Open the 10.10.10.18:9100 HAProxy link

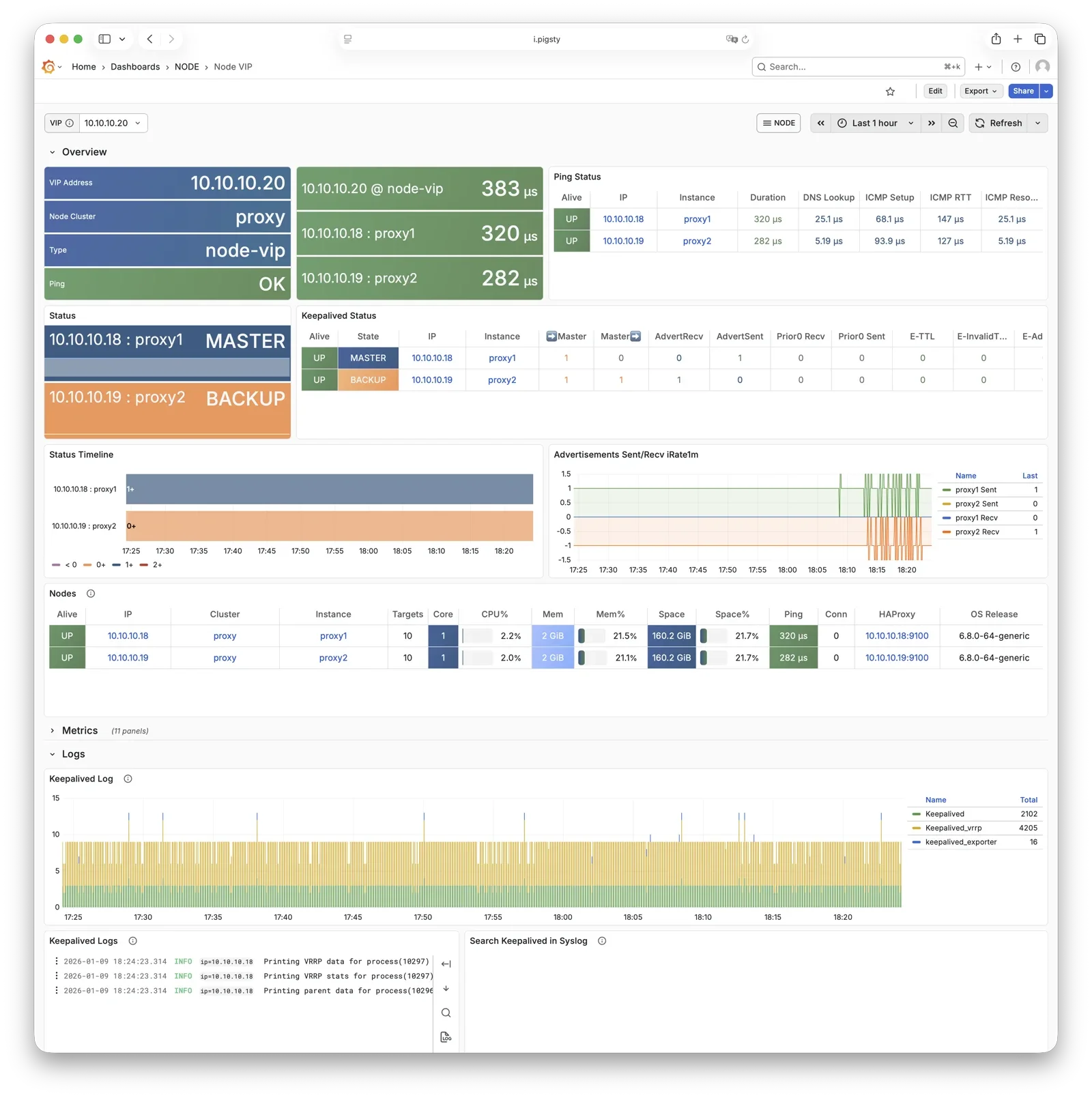tap(896, 636)
